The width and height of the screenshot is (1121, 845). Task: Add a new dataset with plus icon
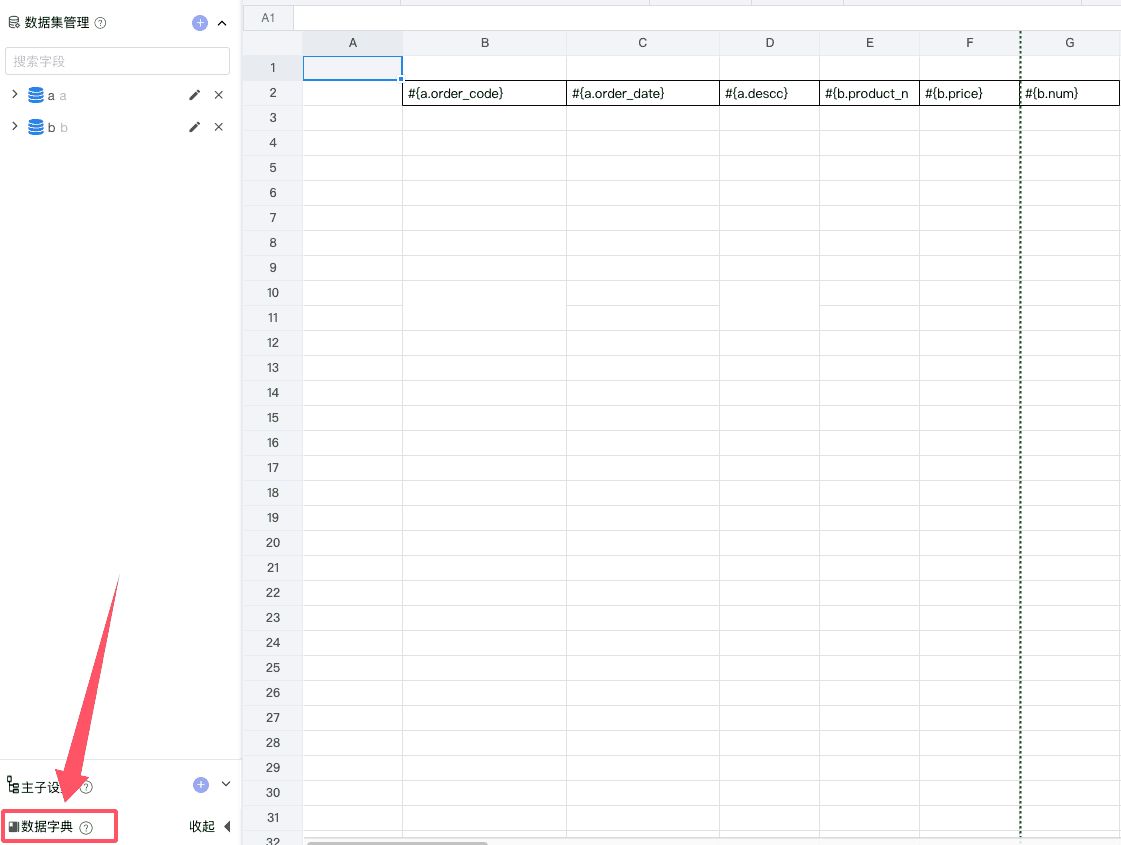(200, 23)
